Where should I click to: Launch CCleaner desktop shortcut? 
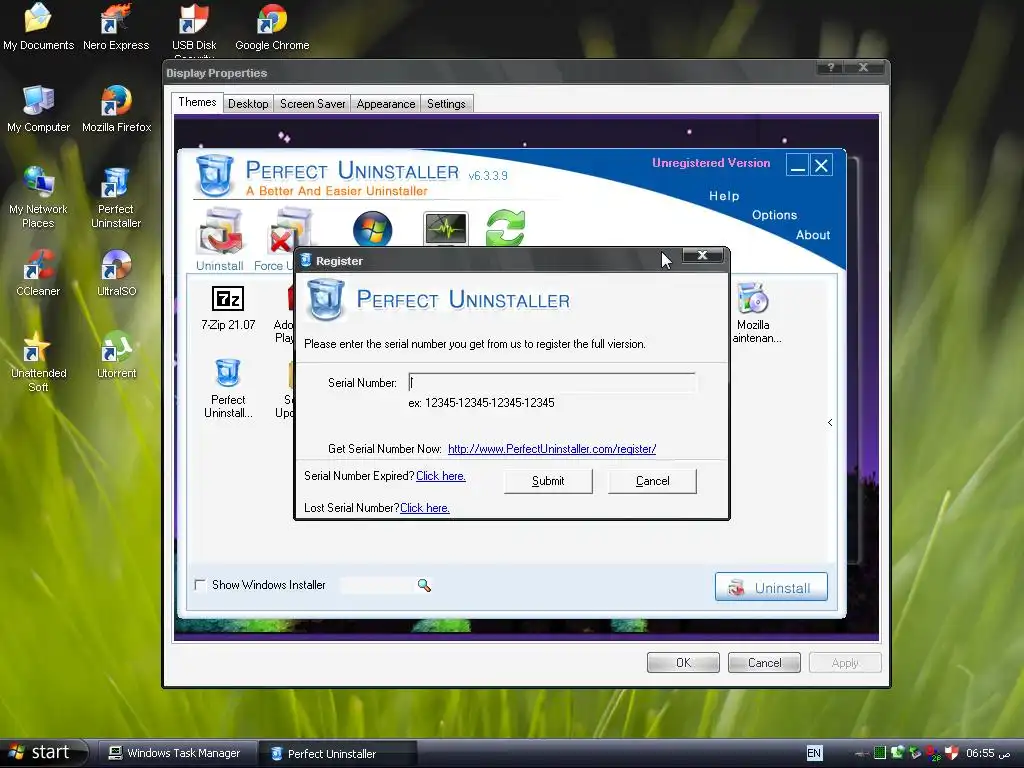click(x=38, y=273)
